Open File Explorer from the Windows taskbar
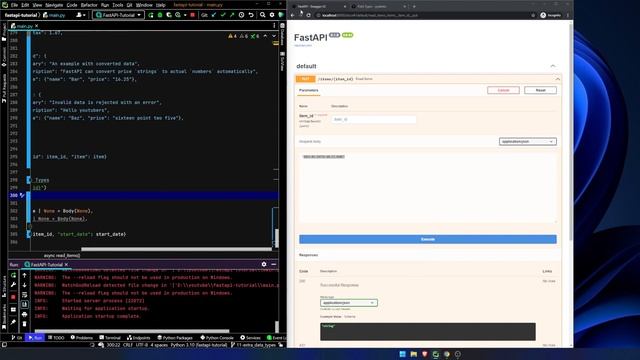 [413, 354]
